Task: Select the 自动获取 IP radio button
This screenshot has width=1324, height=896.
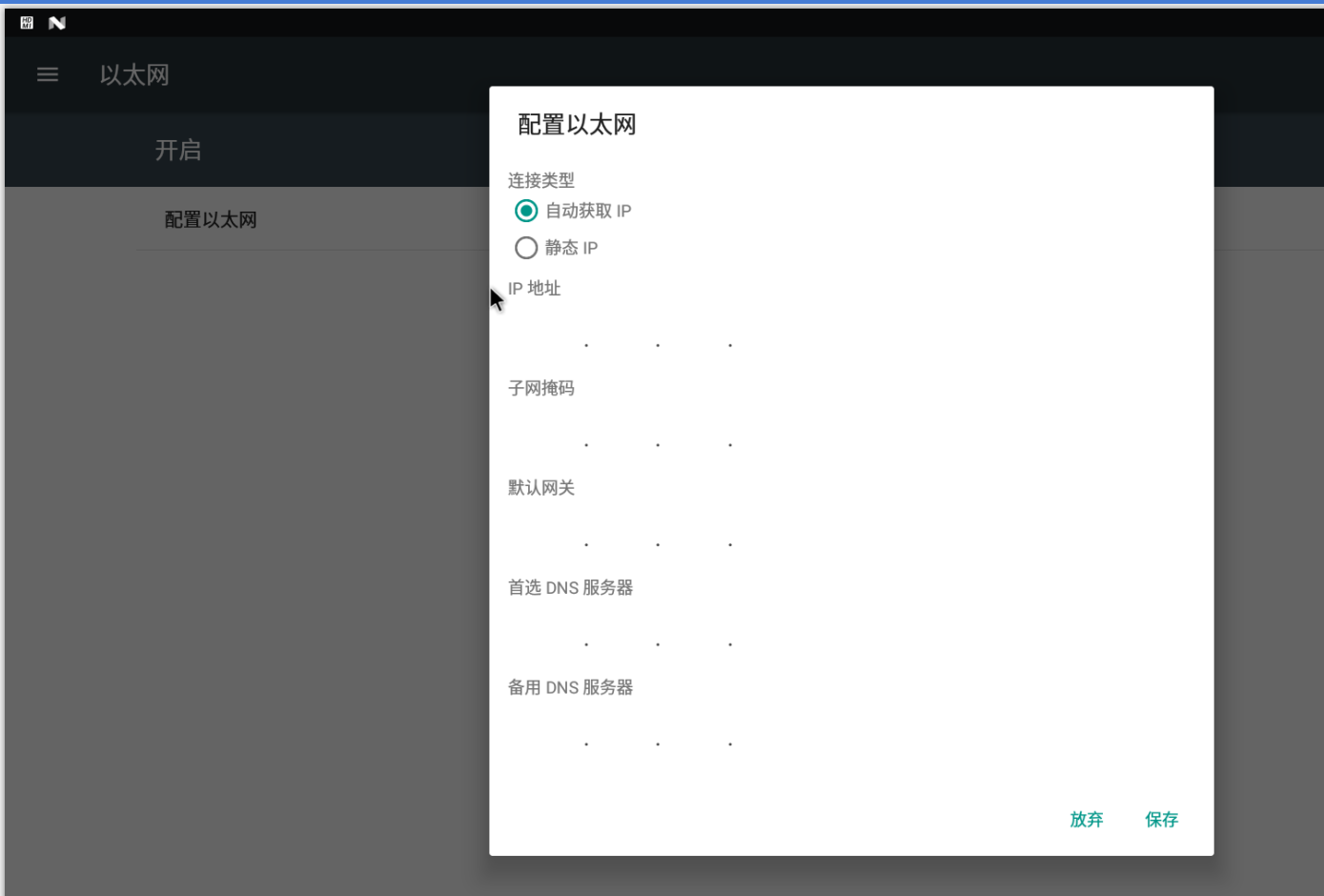Action: pos(526,211)
